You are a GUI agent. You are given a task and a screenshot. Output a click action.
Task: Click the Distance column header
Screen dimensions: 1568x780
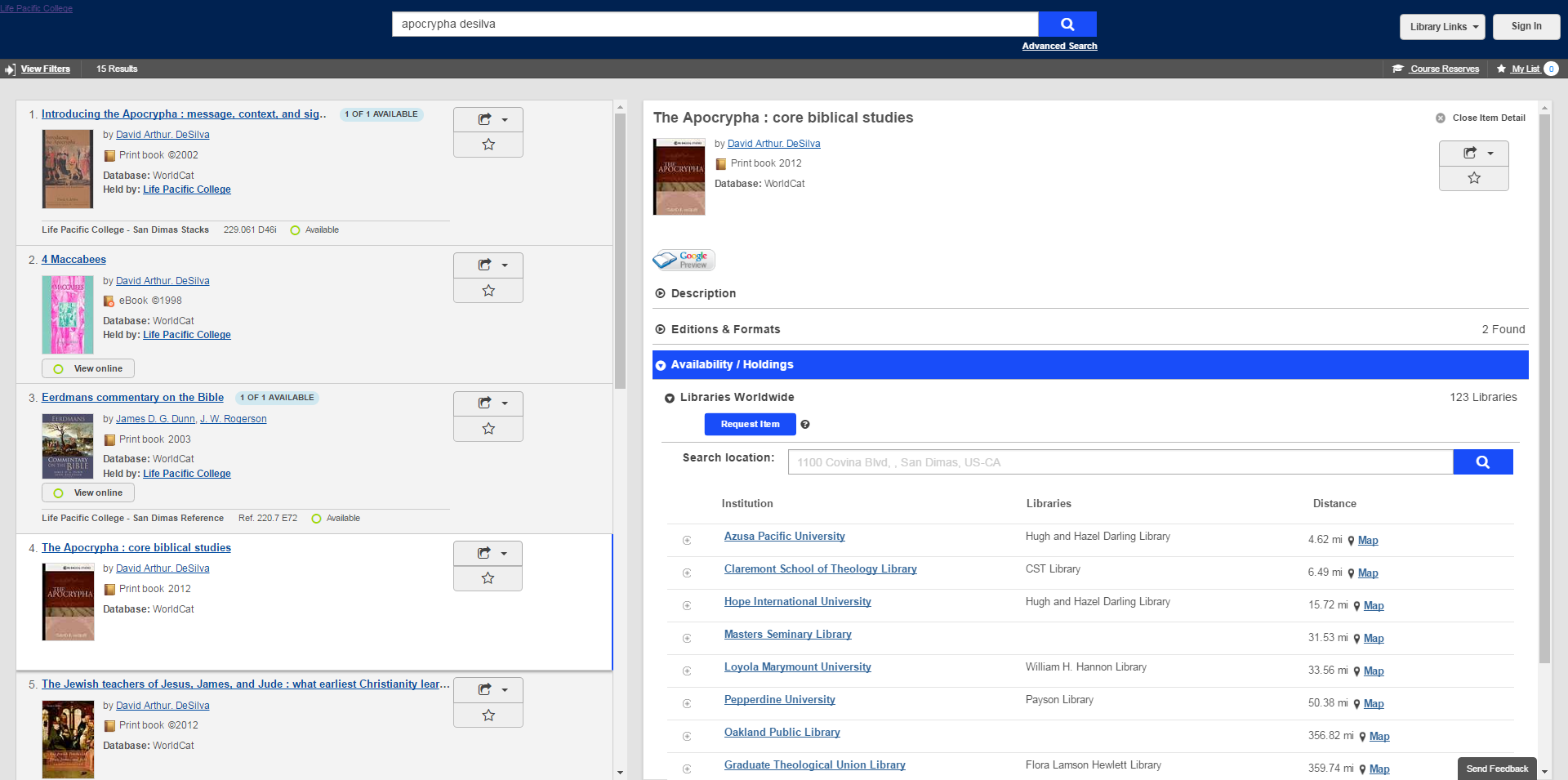pos(1334,504)
